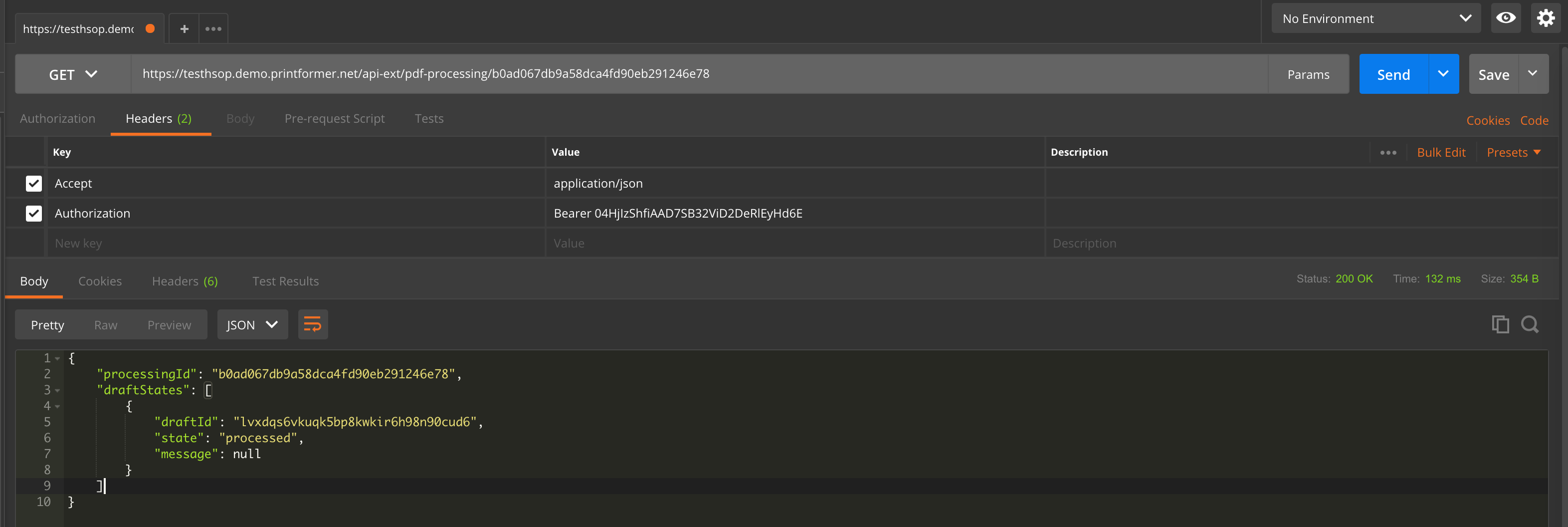Copy response body to clipboard

click(x=1500, y=324)
